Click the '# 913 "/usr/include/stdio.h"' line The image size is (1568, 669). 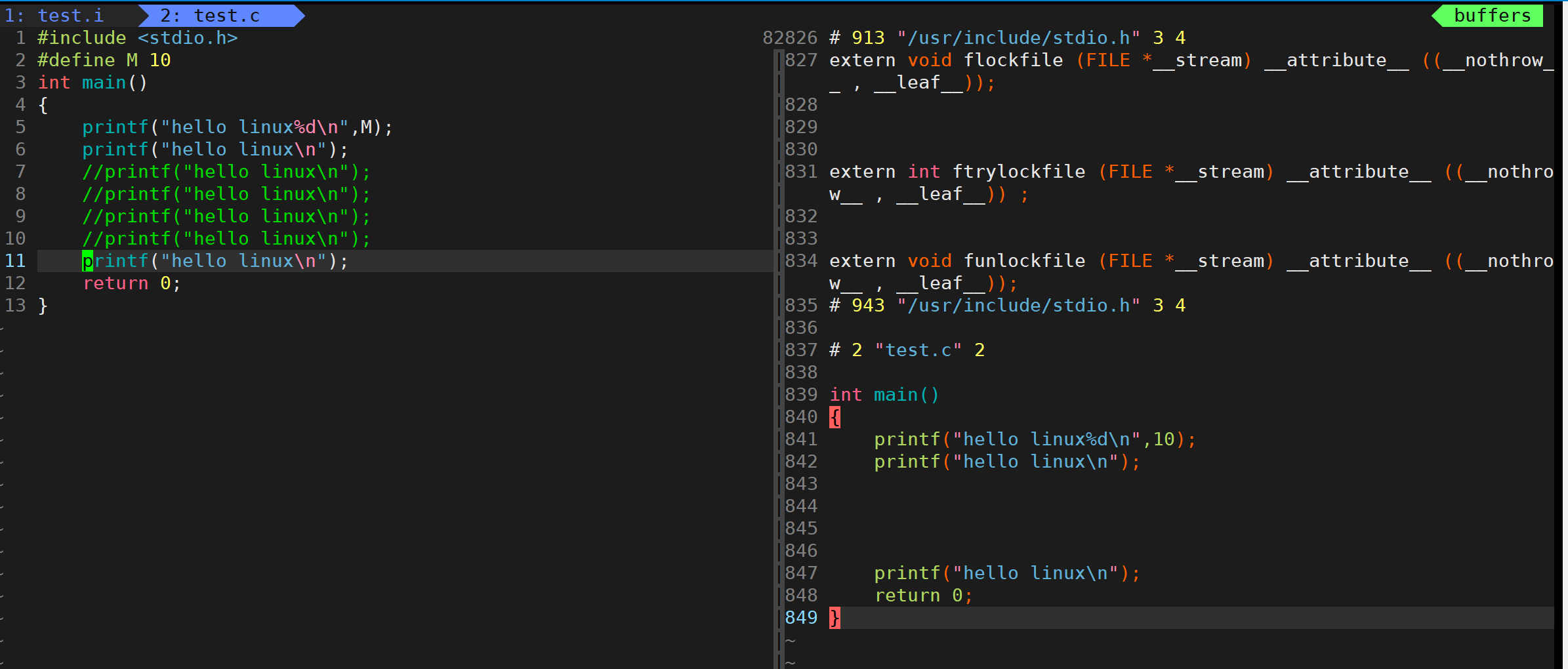pyautogui.click(x=1007, y=38)
